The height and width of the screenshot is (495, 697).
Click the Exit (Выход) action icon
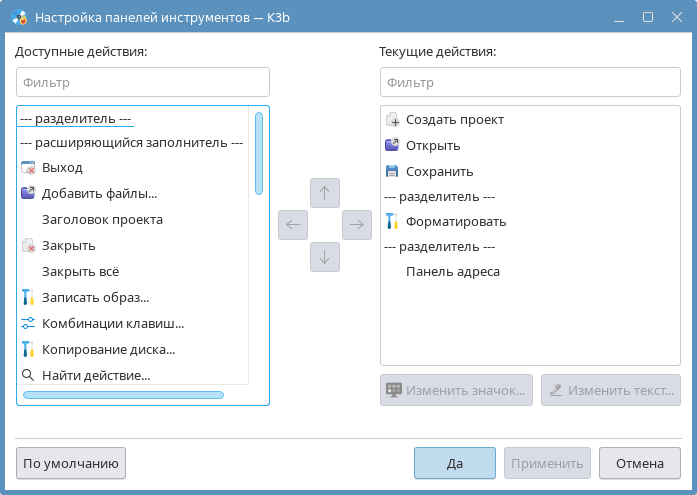coord(28,167)
